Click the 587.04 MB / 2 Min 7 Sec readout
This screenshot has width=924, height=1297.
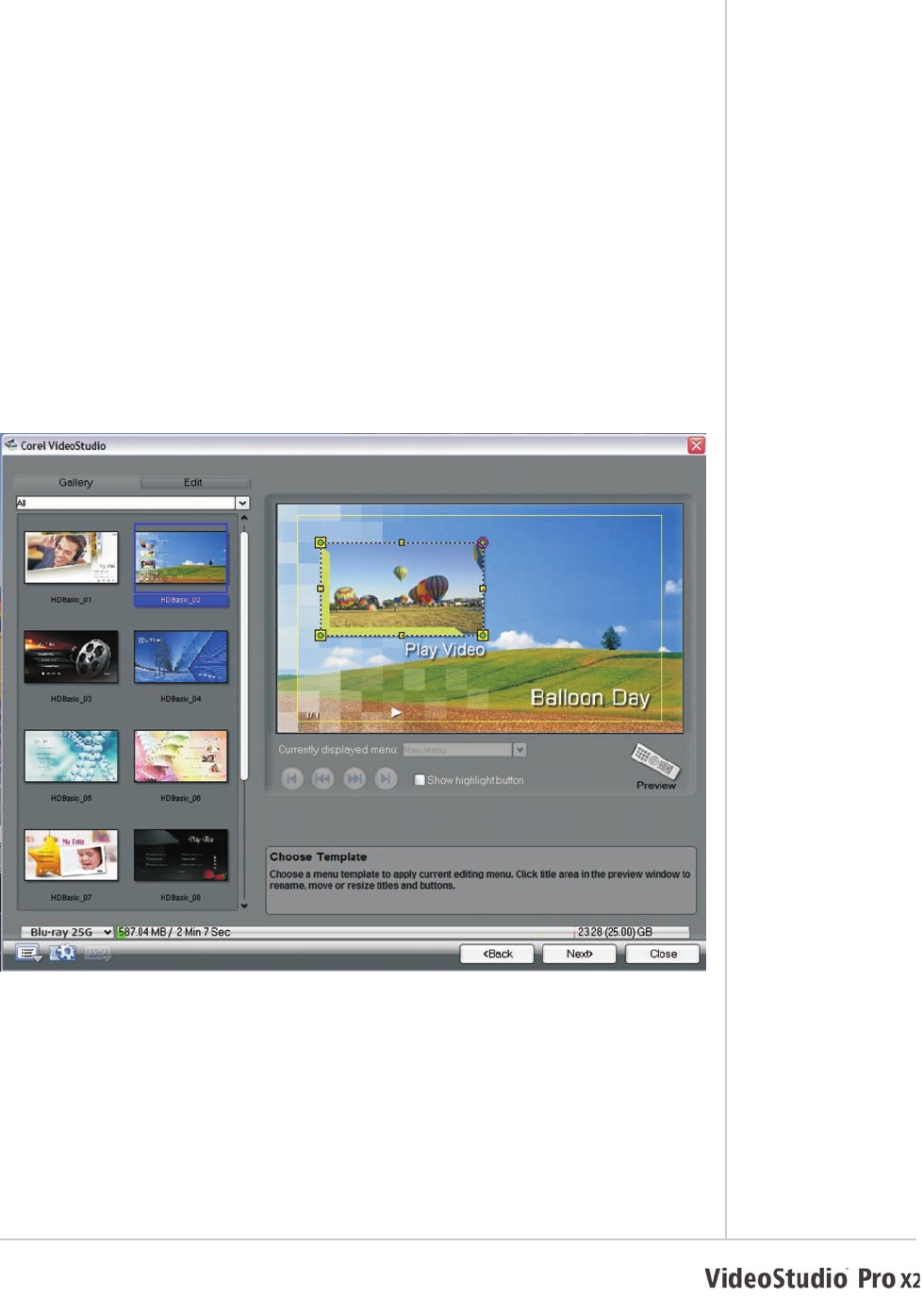tap(174, 932)
